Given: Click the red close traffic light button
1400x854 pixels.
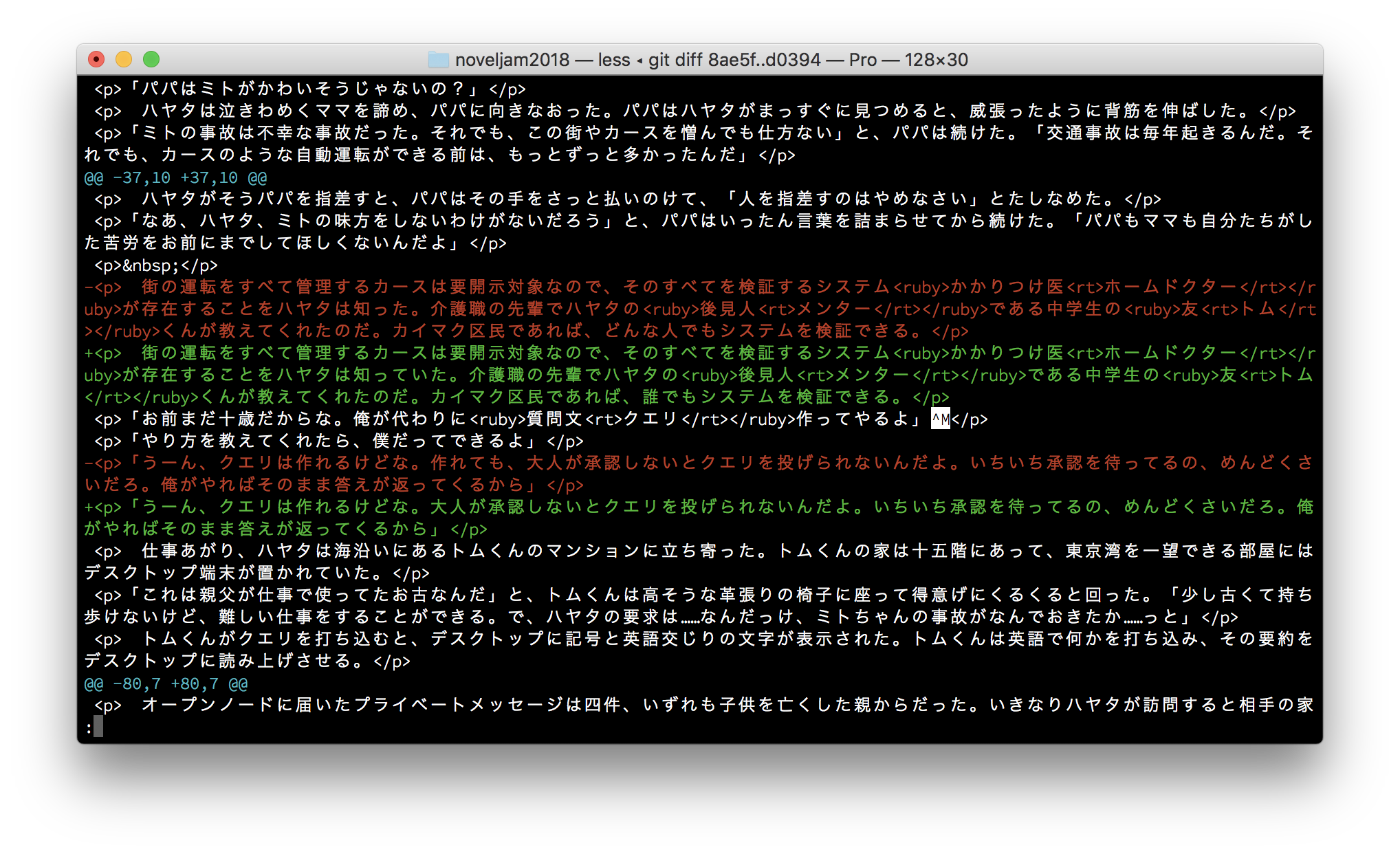Looking at the screenshot, I should [x=97, y=60].
